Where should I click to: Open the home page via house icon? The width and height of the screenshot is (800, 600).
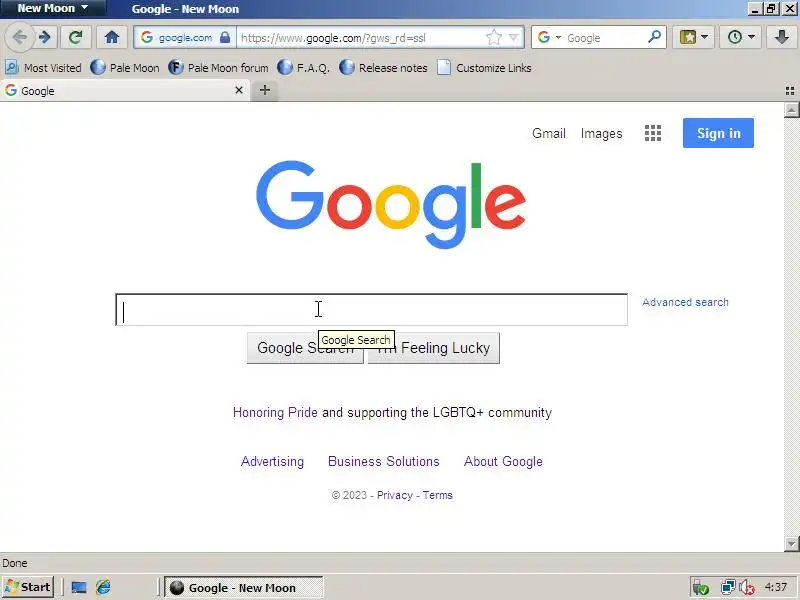click(111, 37)
